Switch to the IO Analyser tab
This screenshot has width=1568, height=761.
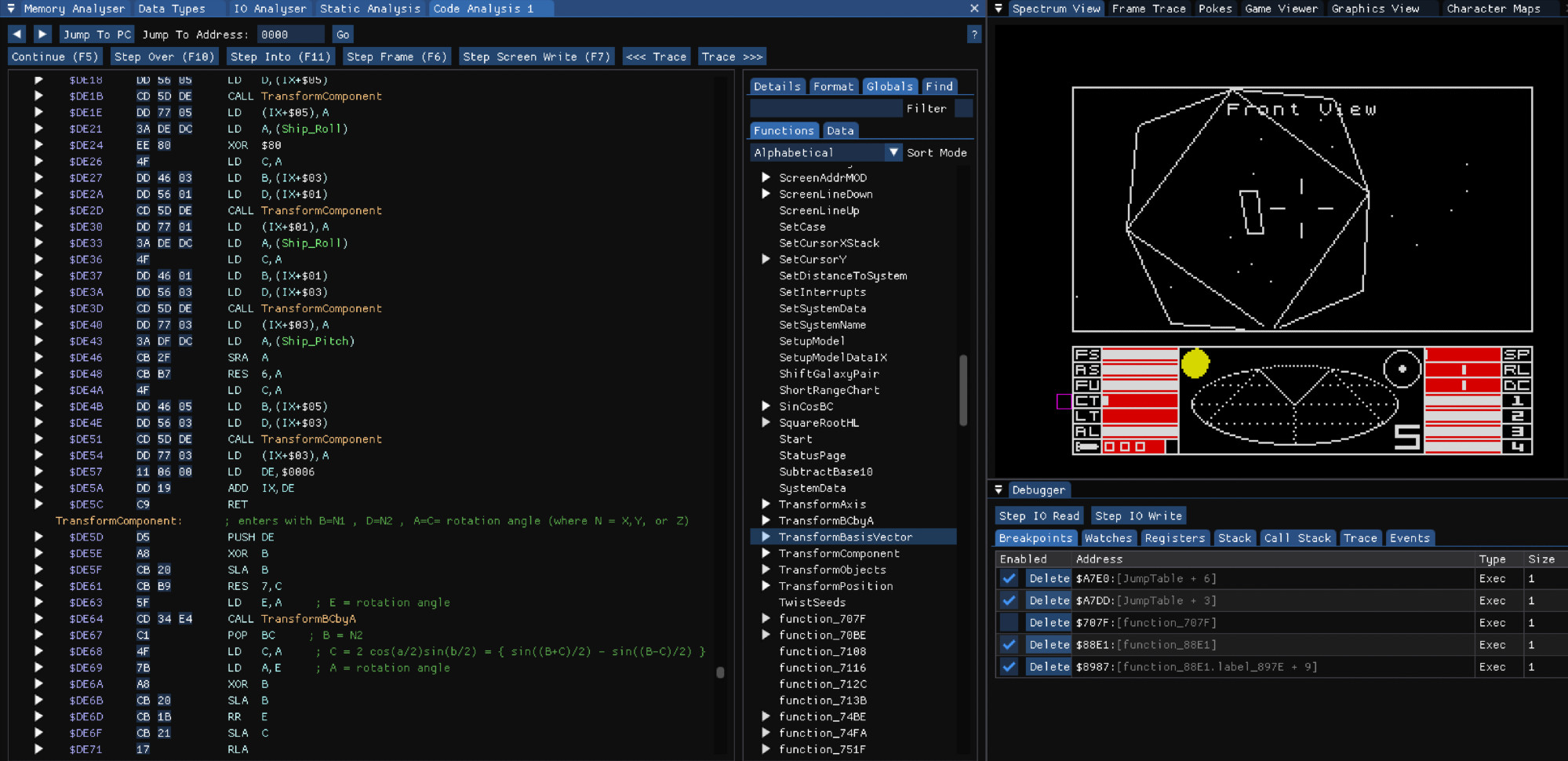pyautogui.click(x=270, y=9)
